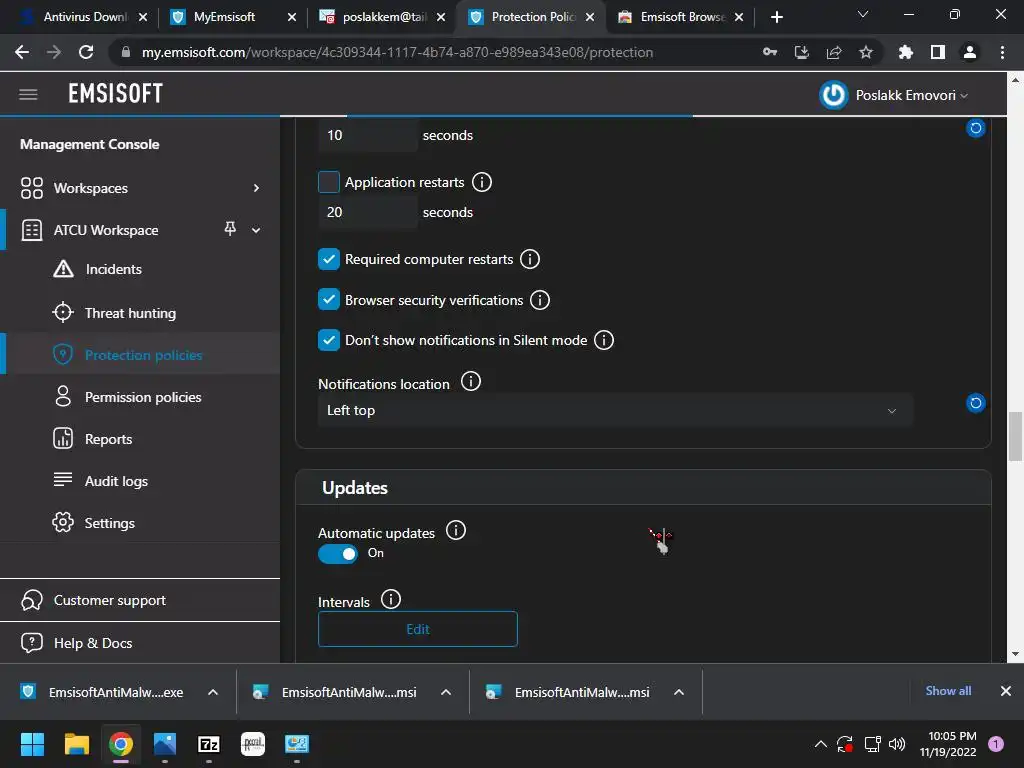Uncheck Required computer restarts

[328, 259]
